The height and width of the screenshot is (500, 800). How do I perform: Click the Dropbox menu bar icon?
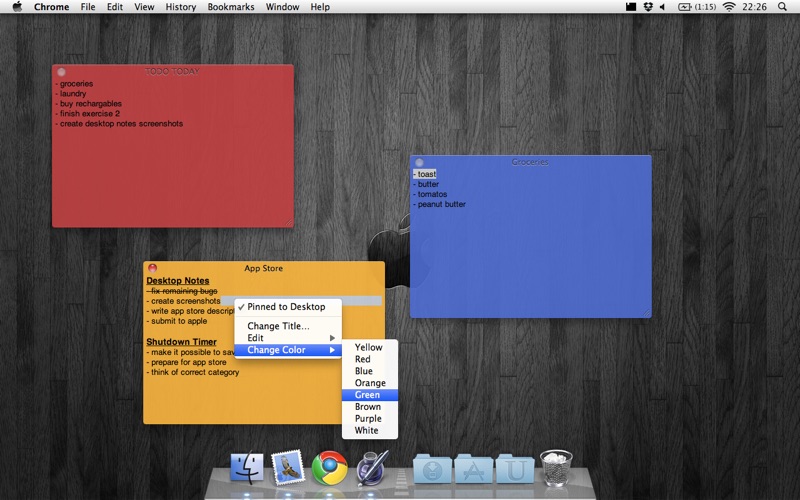[x=649, y=7]
